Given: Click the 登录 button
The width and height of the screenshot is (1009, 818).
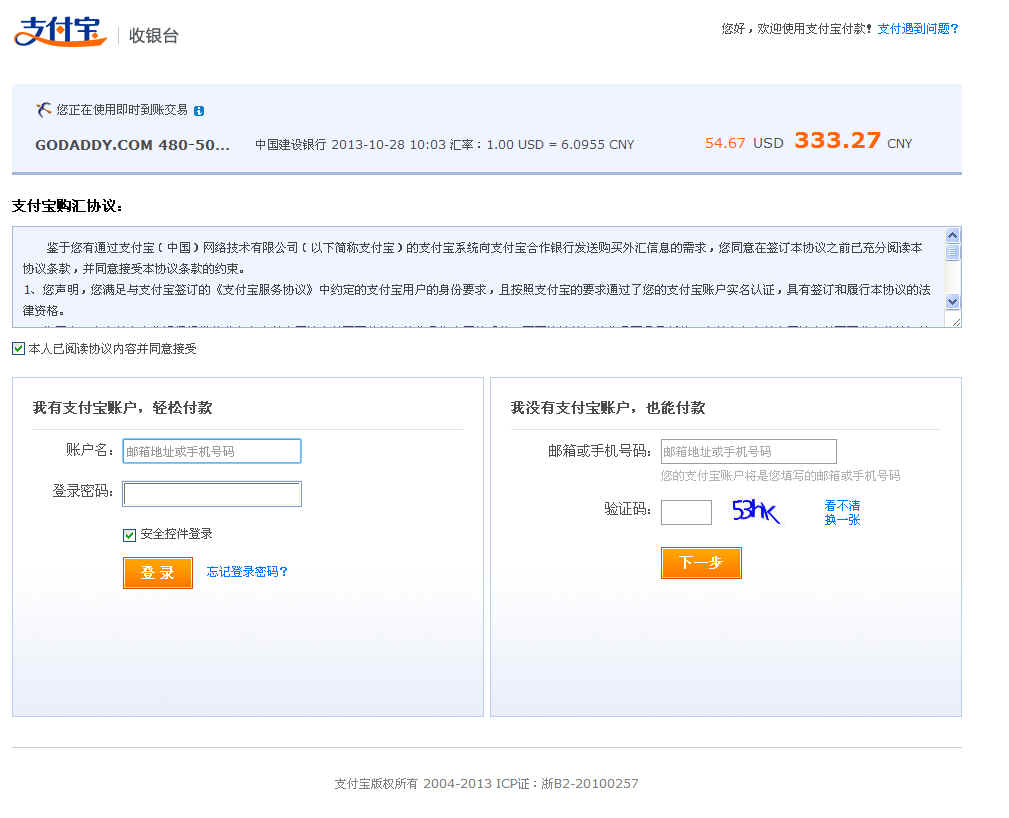Looking at the screenshot, I should pos(158,573).
